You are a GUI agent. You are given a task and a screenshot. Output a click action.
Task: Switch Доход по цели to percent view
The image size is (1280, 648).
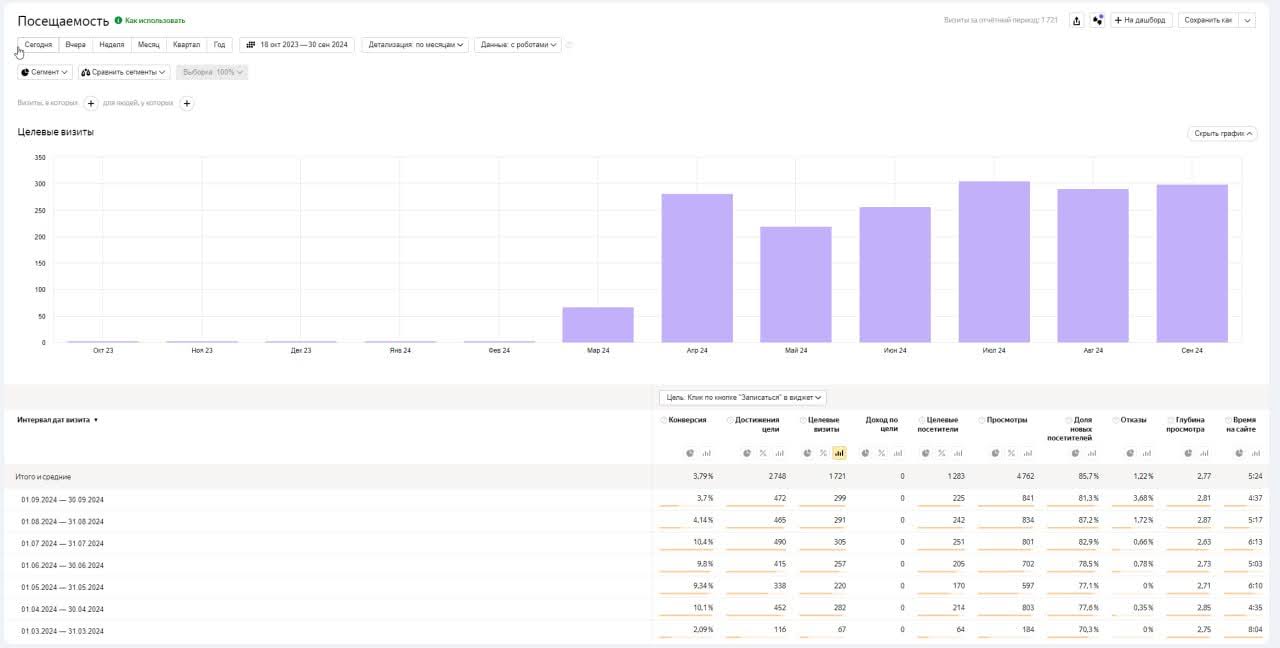(x=881, y=453)
